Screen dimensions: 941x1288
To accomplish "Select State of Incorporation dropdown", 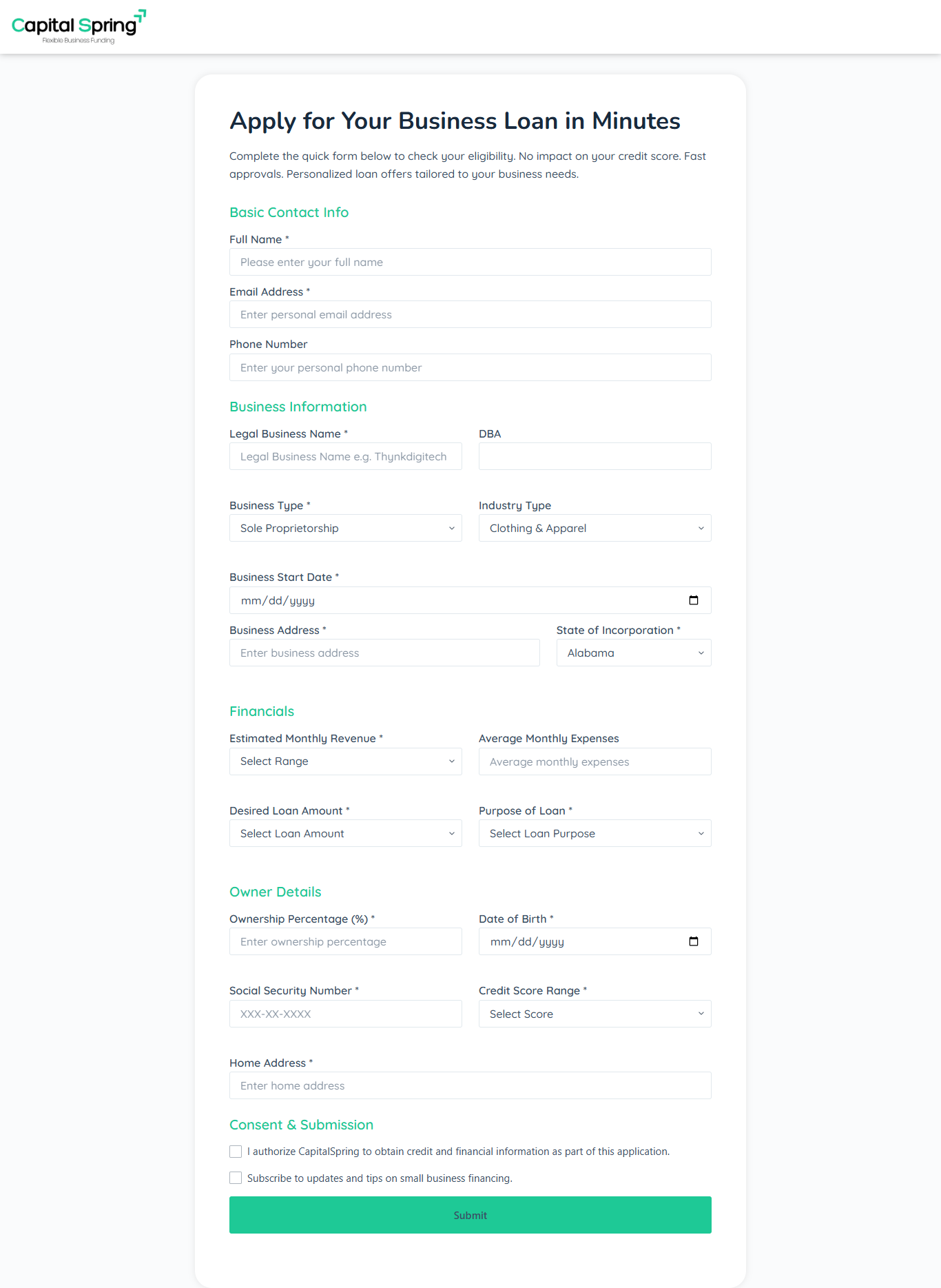I will tap(633, 653).
